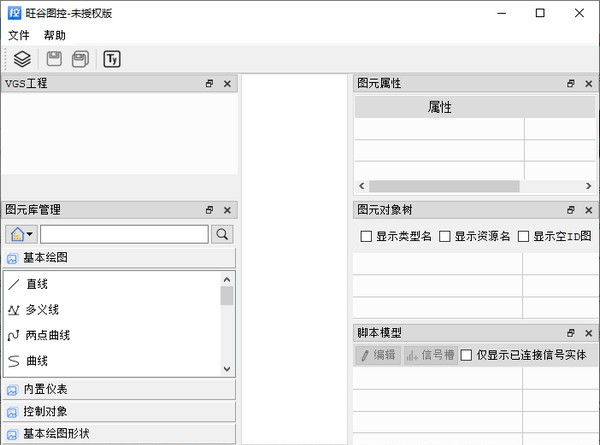
Task: Close the 脚本模型 panel
Action: click(589, 333)
